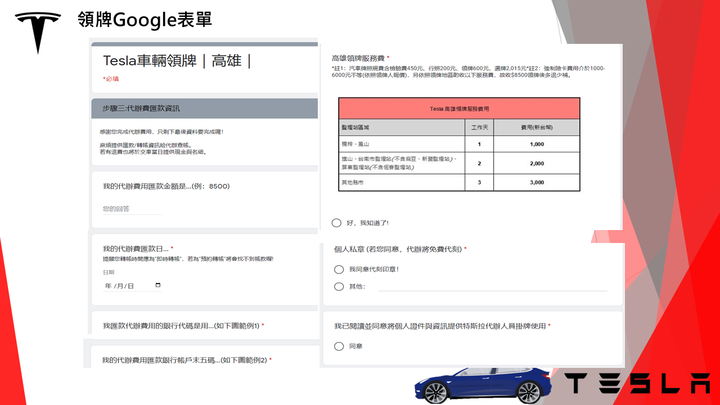Click '我匯款代辦費用的銀行代碼是用...' question
The image size is (720, 405).
coord(181,326)
